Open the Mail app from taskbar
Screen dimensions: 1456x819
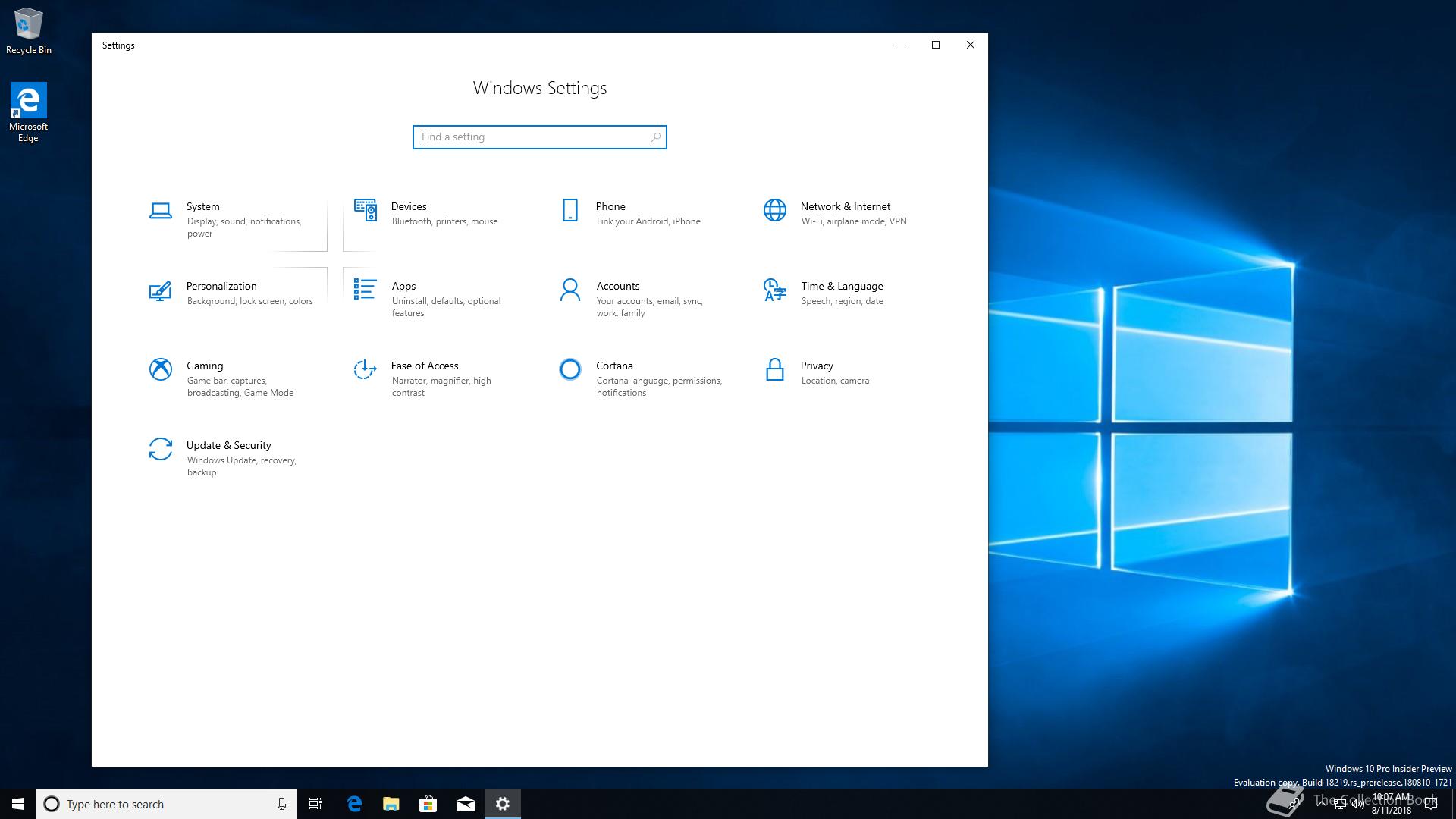point(466,804)
